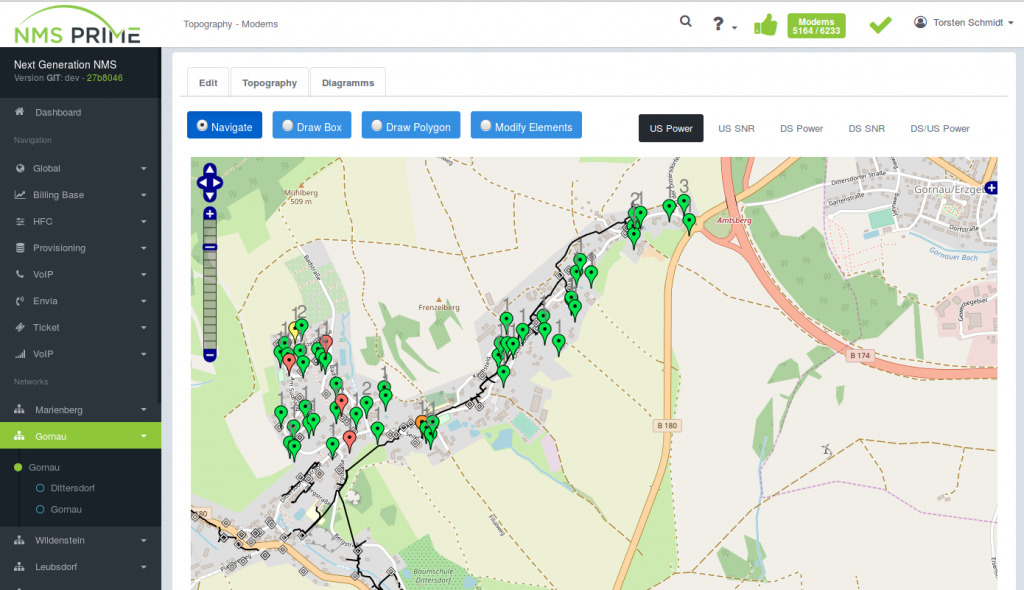Click the user avatar icon

(920, 22)
